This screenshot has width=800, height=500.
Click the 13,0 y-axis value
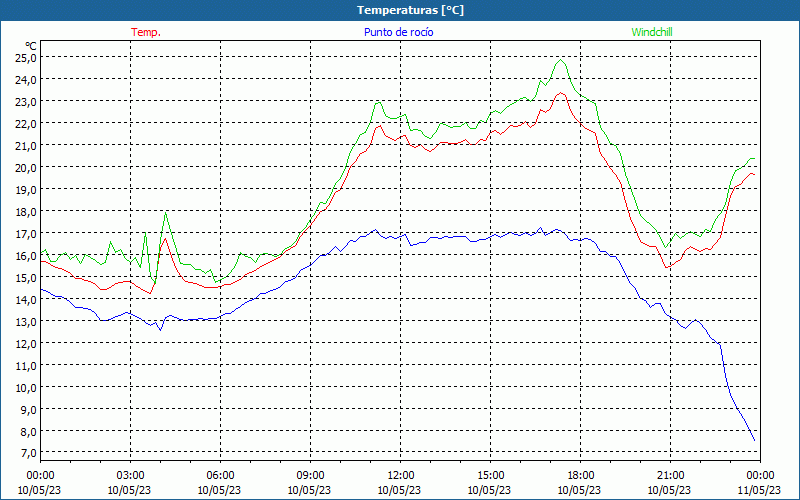click(x=26, y=321)
